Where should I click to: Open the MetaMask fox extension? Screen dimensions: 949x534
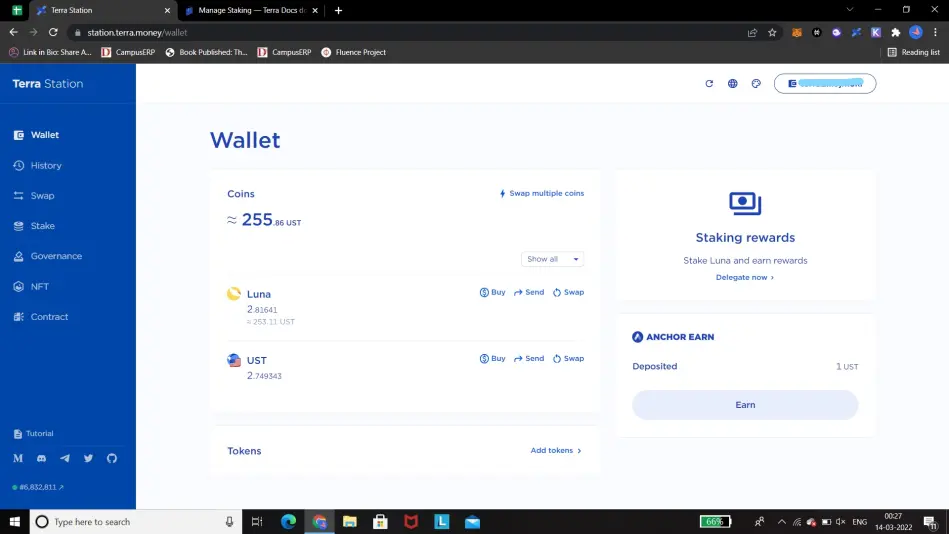[x=796, y=33]
